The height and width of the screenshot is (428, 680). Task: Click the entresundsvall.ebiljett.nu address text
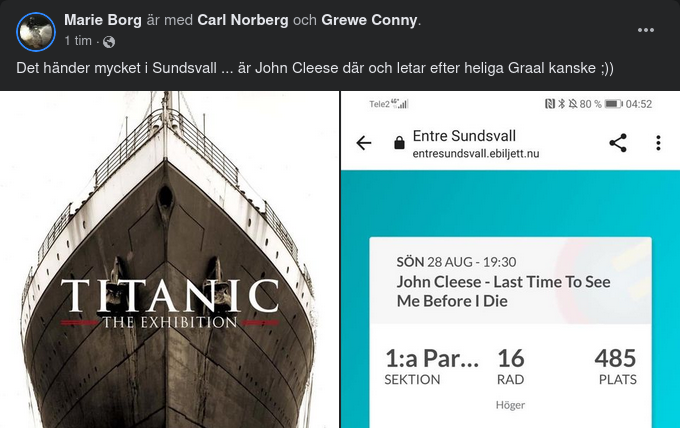(476, 154)
